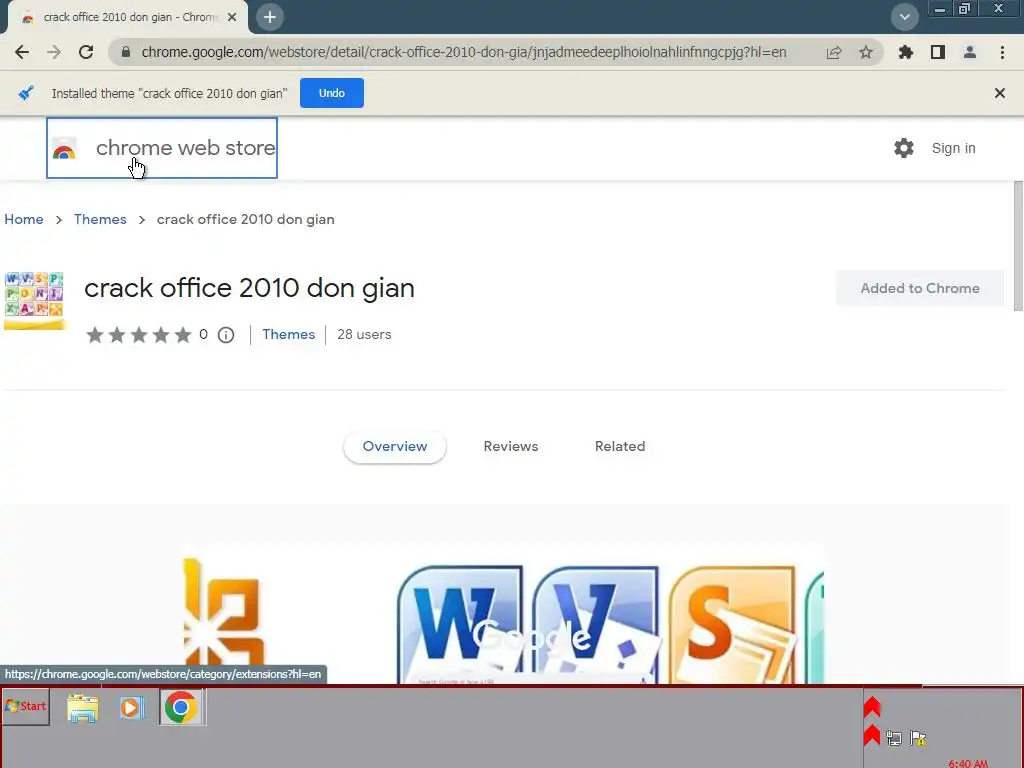Select the Overview tab
This screenshot has width=1024, height=768.
tap(394, 446)
